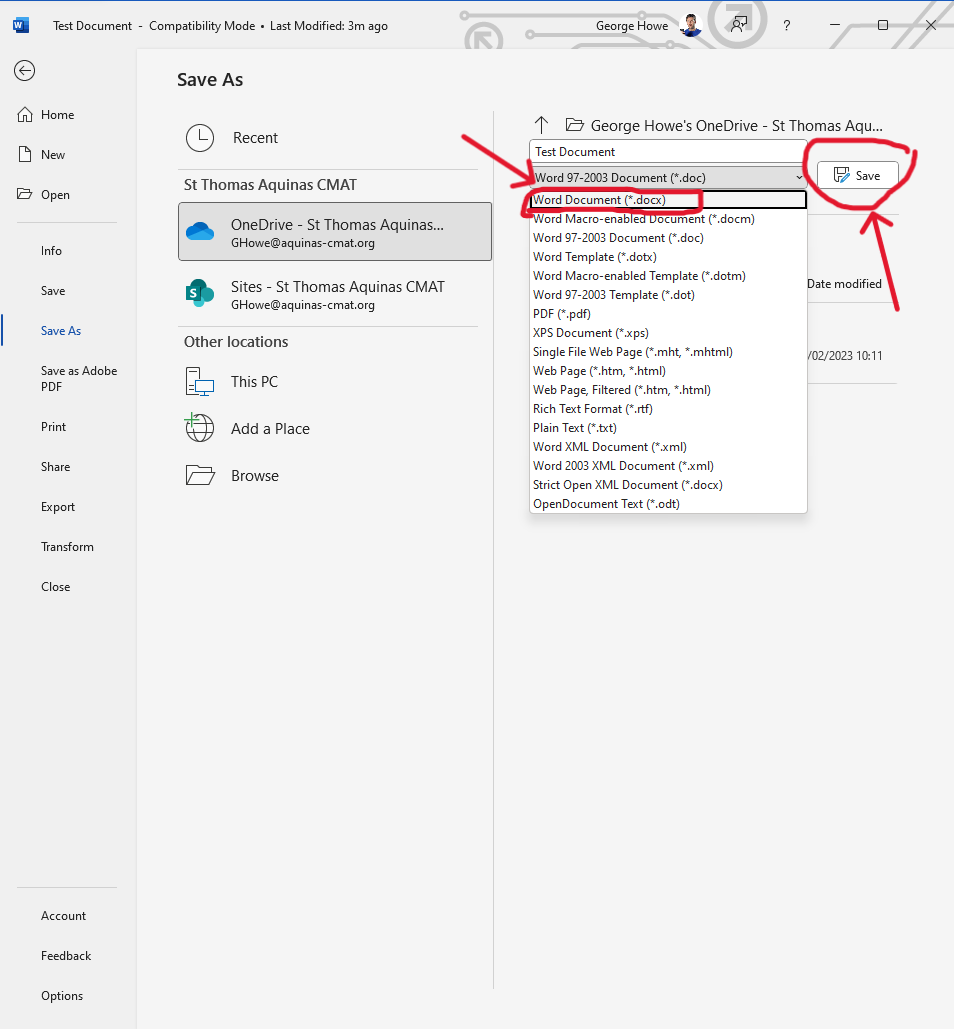Minimize the Word window
The image size is (954, 1029).
pyautogui.click(x=835, y=25)
